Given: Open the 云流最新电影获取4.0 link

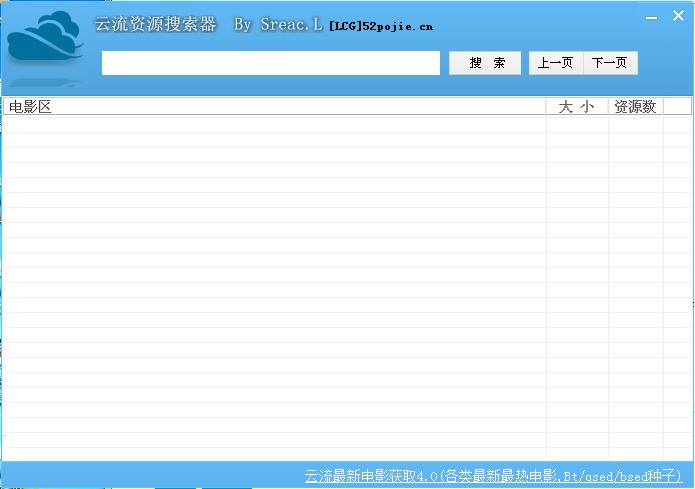Looking at the screenshot, I should click(x=493, y=476).
